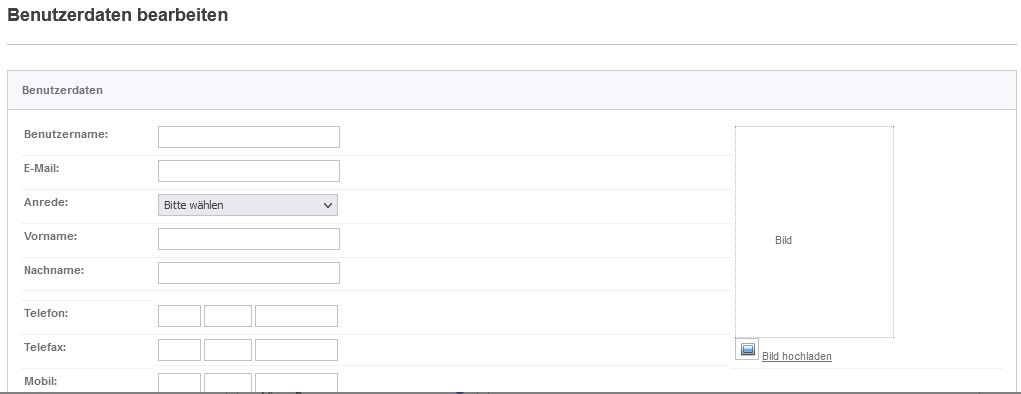Image resolution: width=1021 pixels, height=394 pixels.
Task: Select the middle Telefon number box
Action: 228,316
